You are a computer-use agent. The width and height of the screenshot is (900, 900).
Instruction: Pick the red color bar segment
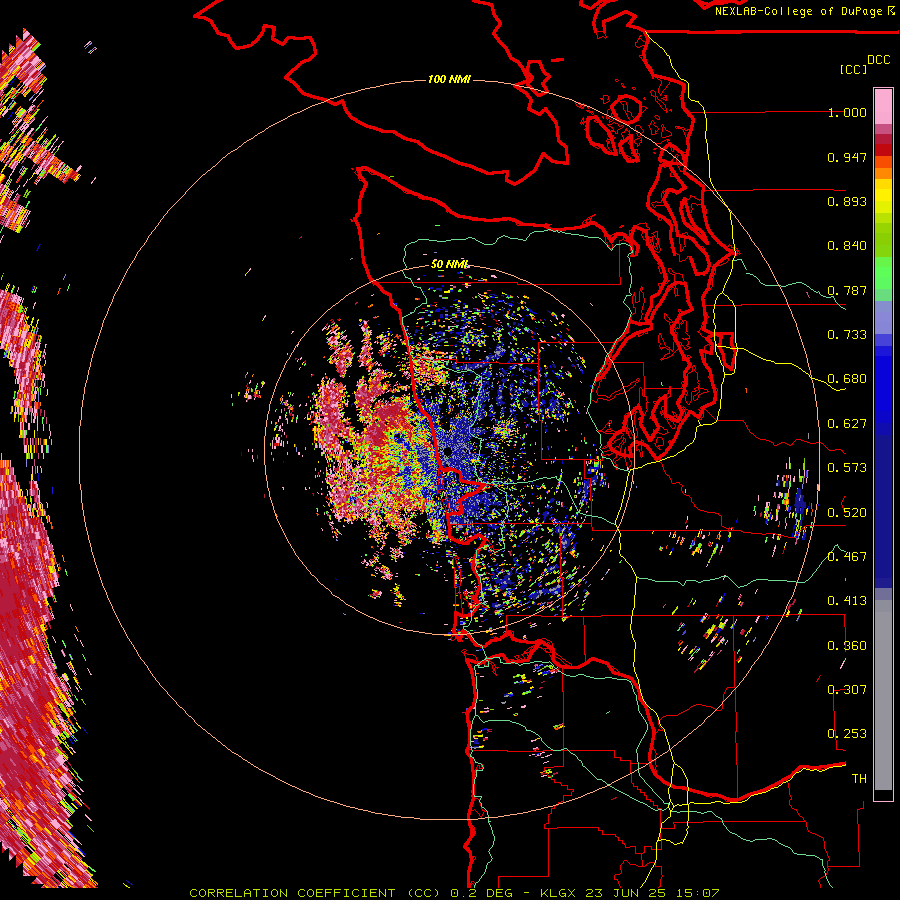(x=883, y=150)
